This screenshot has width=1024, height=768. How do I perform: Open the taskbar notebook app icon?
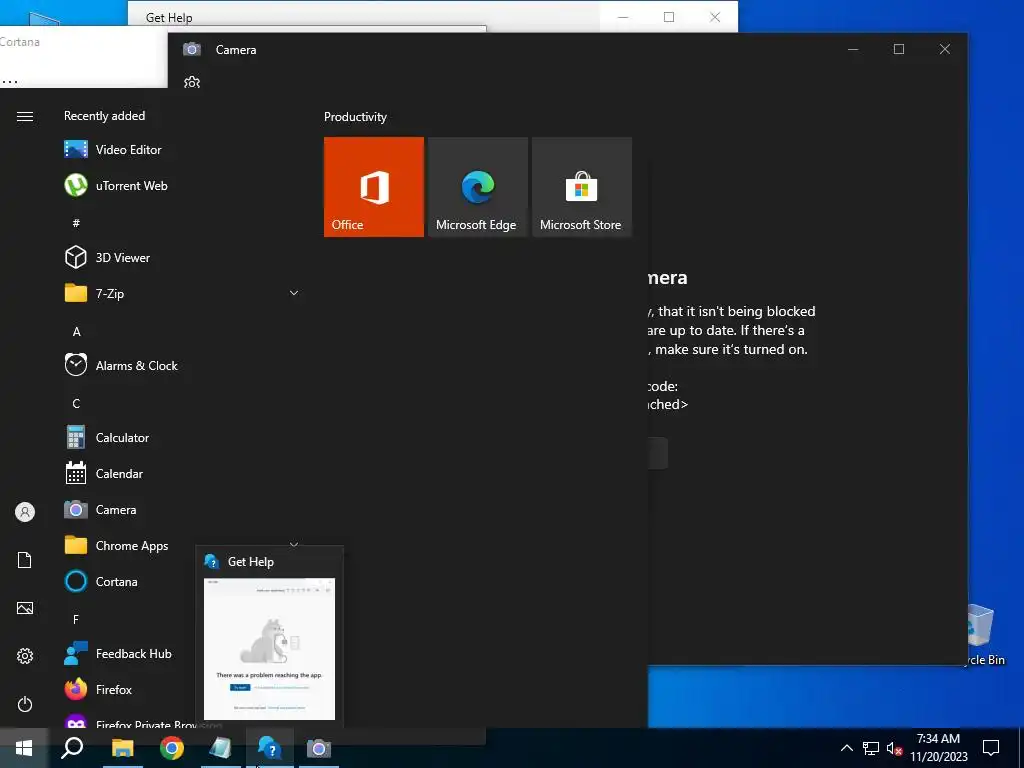tap(221, 748)
